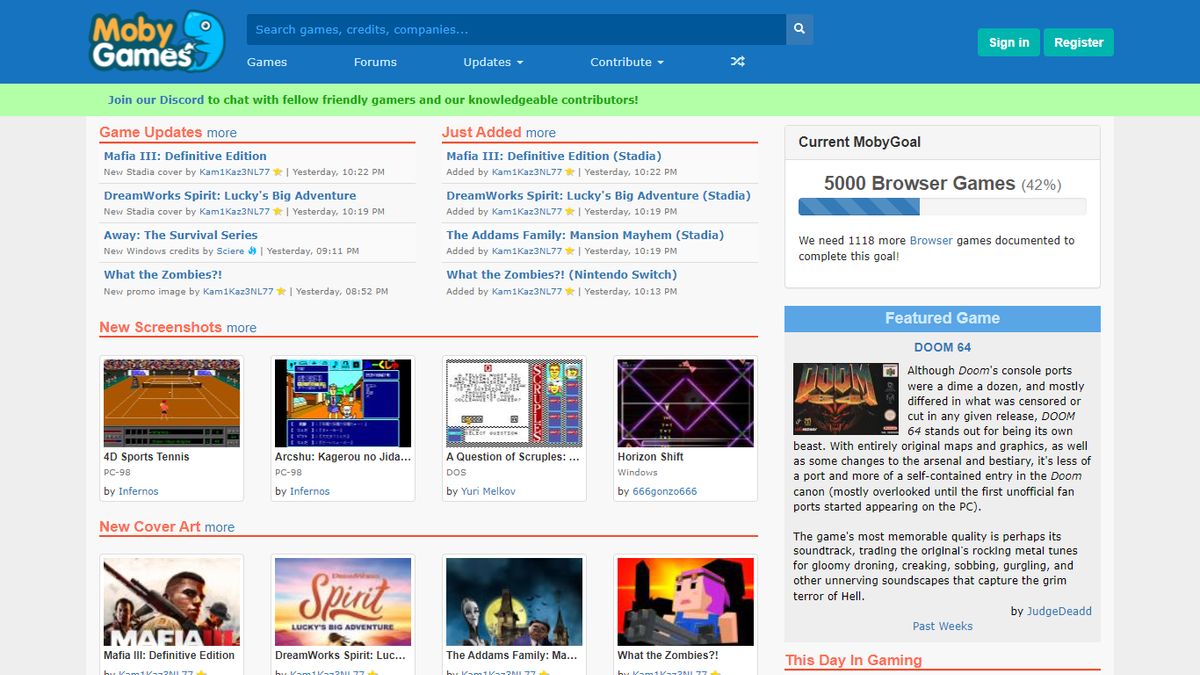Open the DOOM 64 featured game link
This screenshot has width=1200, height=675.
pos(942,347)
